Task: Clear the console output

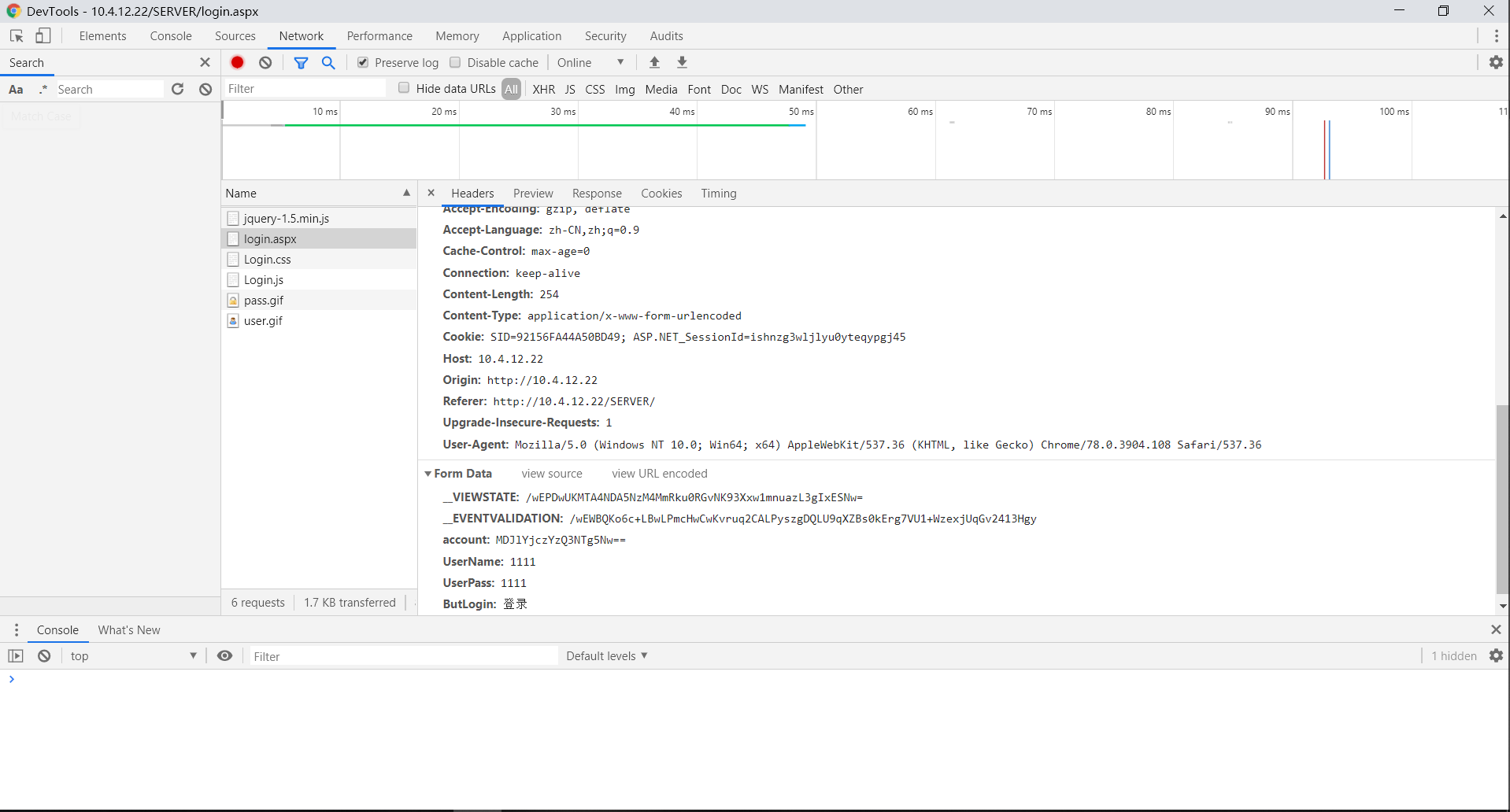Action: click(44, 655)
